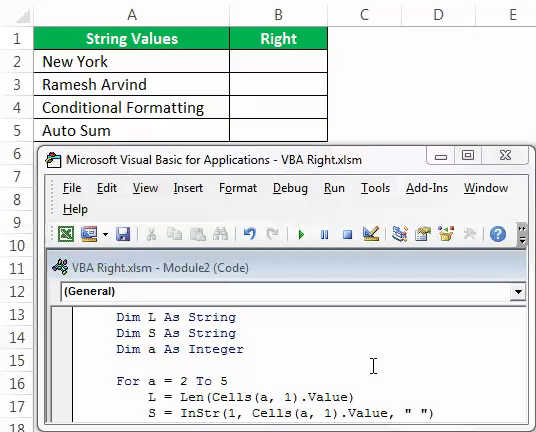Pause execution with the Break icon

(x=324, y=235)
